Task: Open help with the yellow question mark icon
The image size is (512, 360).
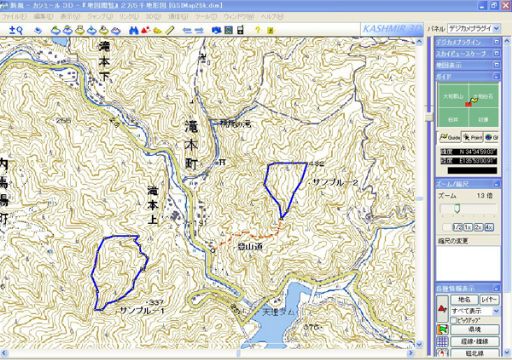Action: click(x=257, y=30)
